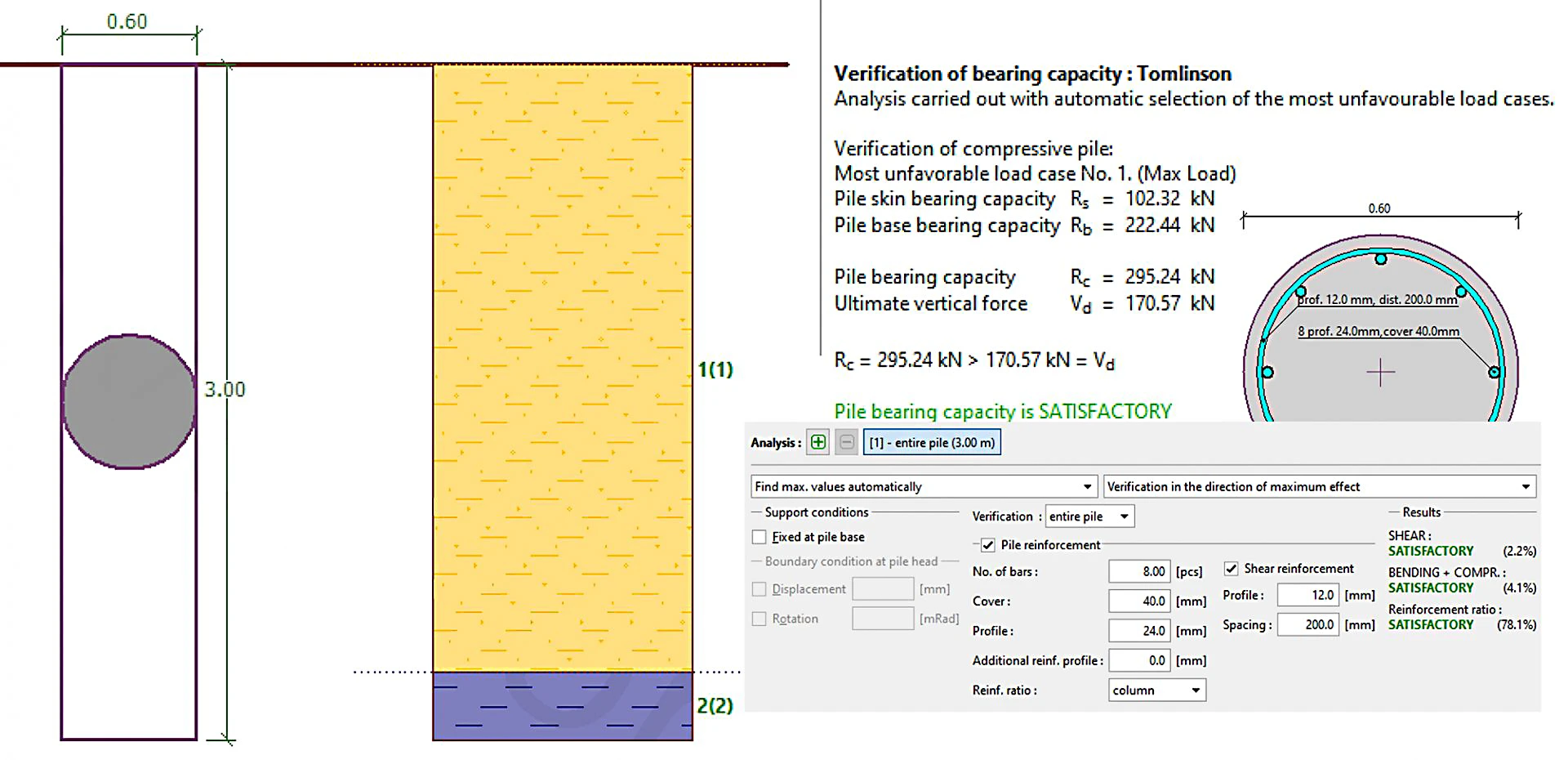Toggle the 'Pile reinforcement' checkbox
Viewport: 1568px width, 760px height.
[988, 545]
